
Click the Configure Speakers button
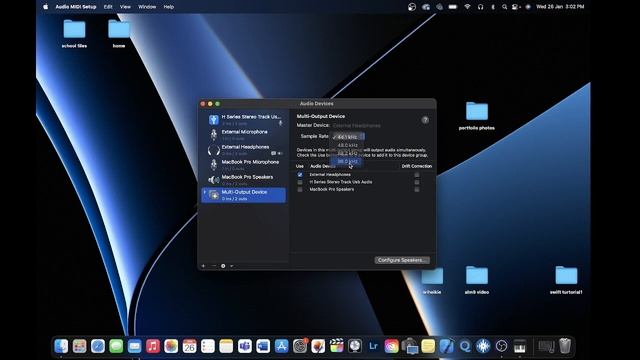(402, 260)
